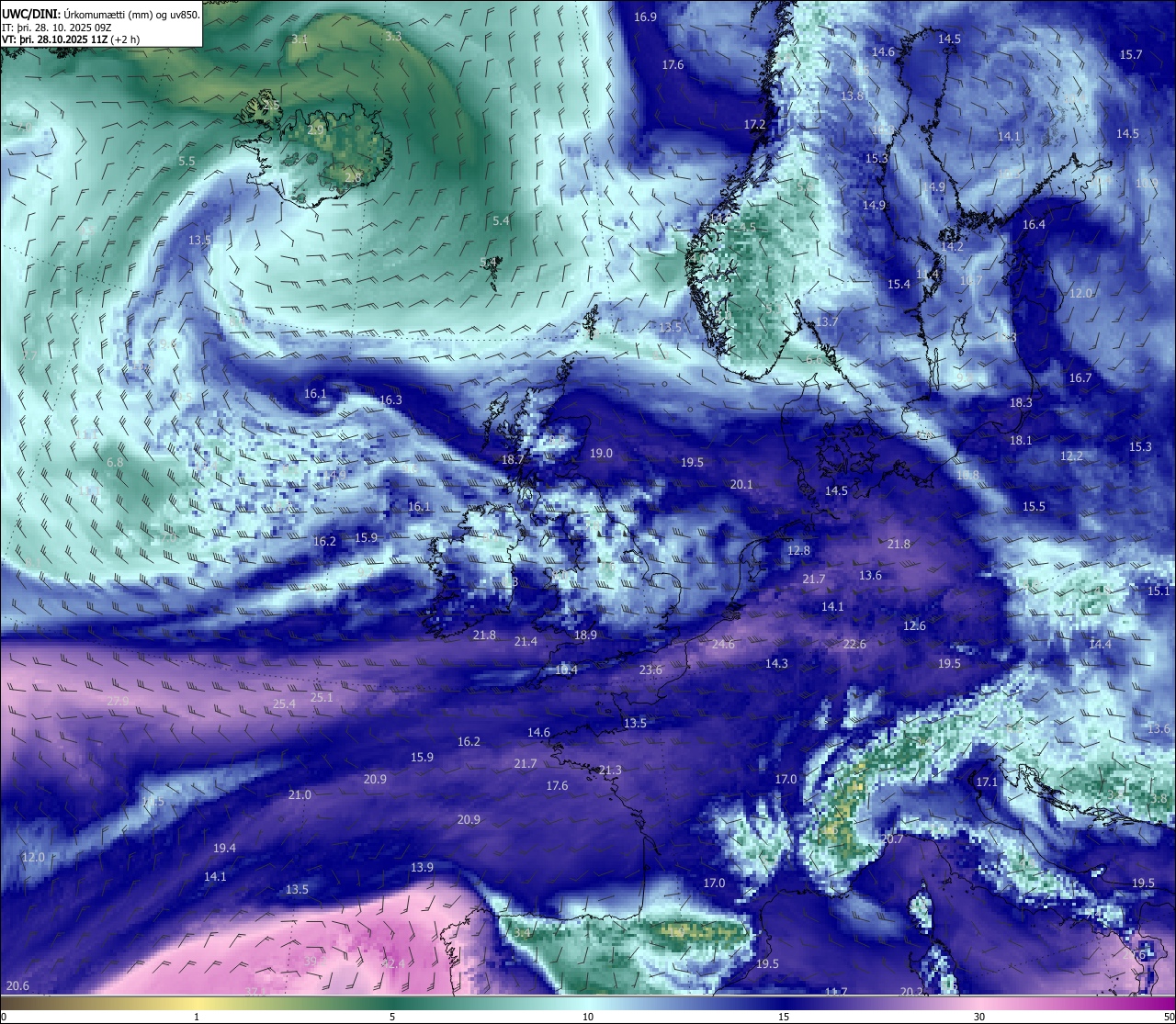1176x1024 pixels.
Task: Click the map value 27.9
Action: [x=118, y=702]
